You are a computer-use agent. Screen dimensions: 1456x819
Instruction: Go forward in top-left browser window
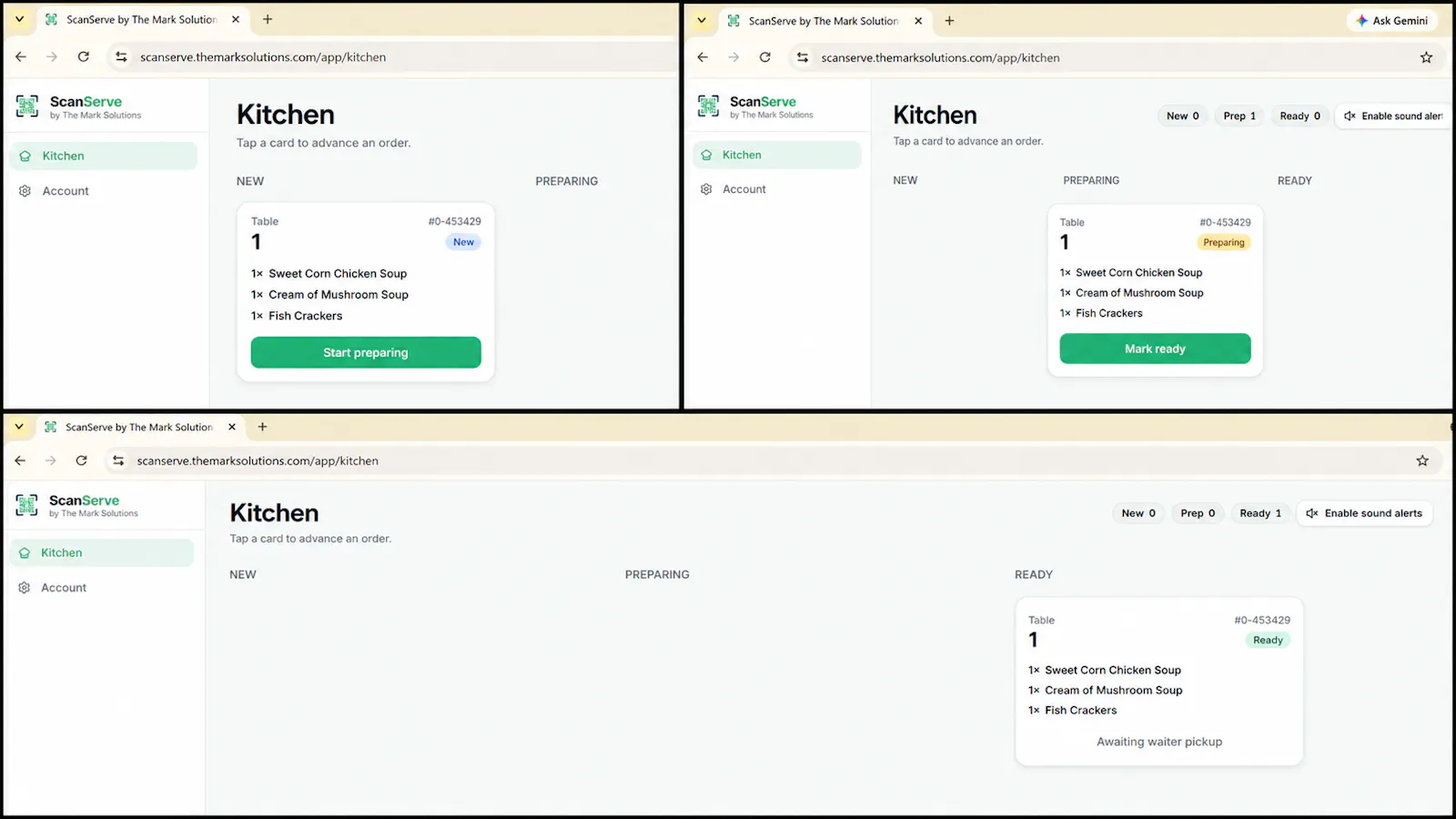52,56
